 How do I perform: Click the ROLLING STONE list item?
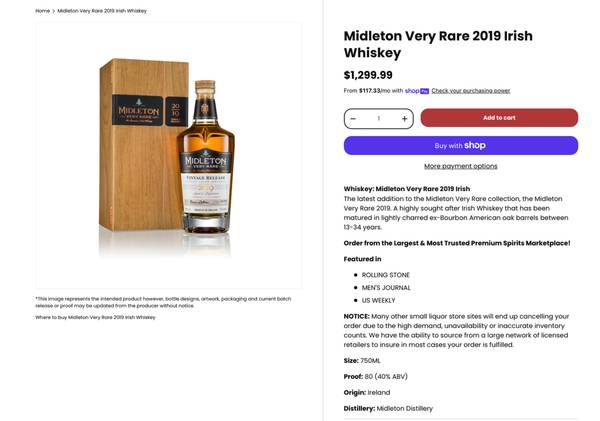[x=386, y=275]
